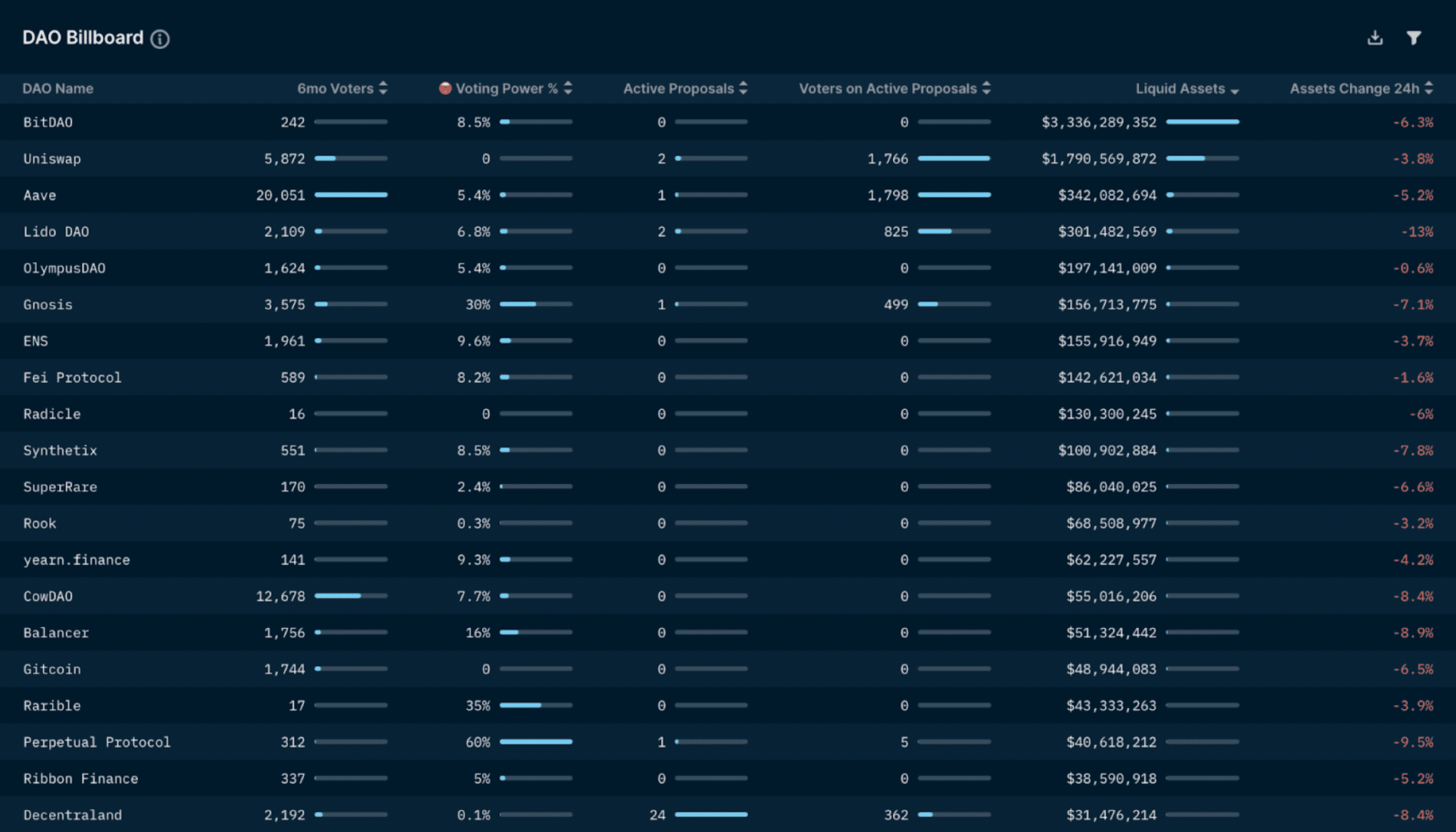The image size is (1456, 832).
Task: Click Uniswap's Voters on Active Proposals bar
Action: tap(954, 158)
